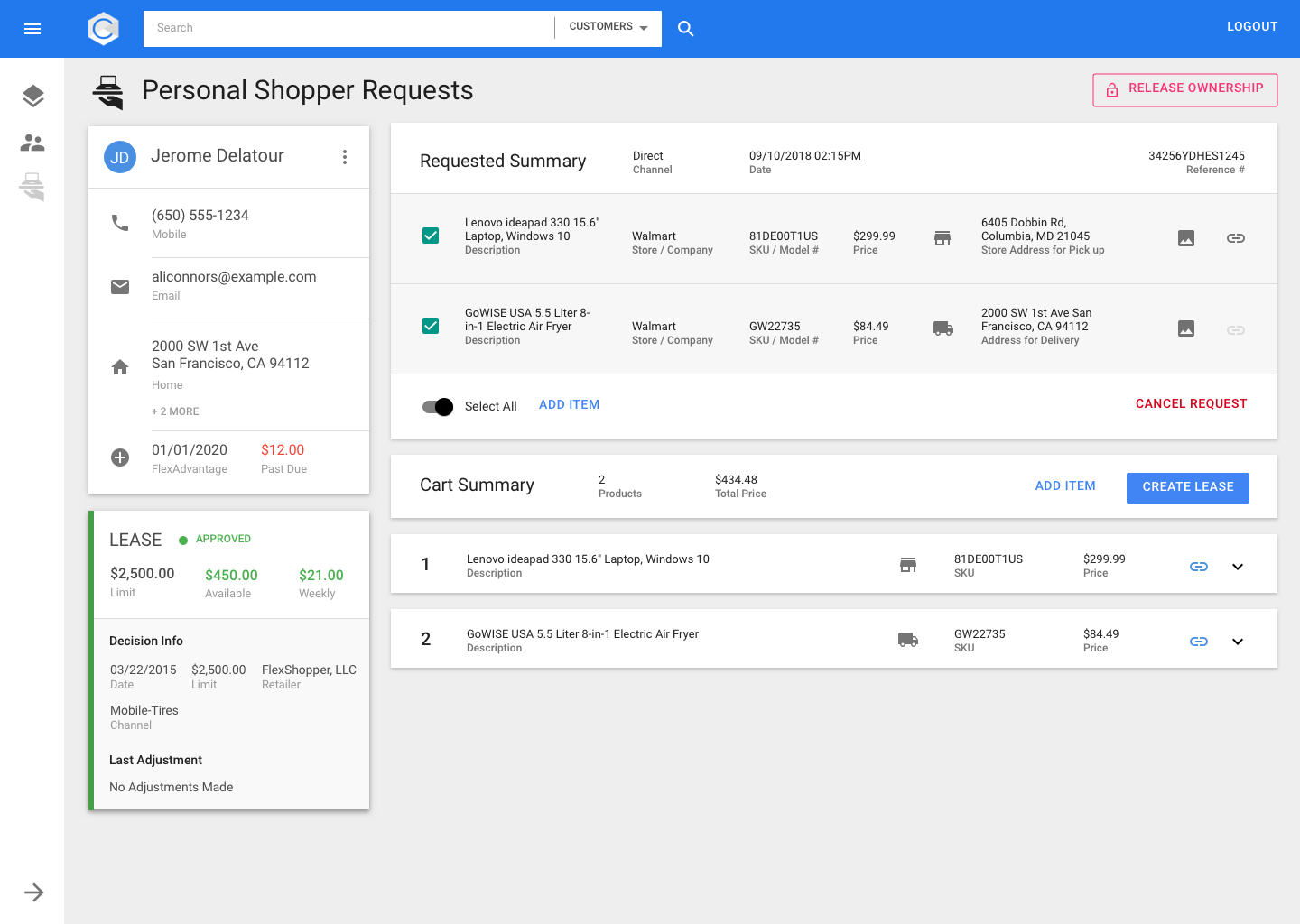Click the CREATE LEASE button

[1187, 487]
